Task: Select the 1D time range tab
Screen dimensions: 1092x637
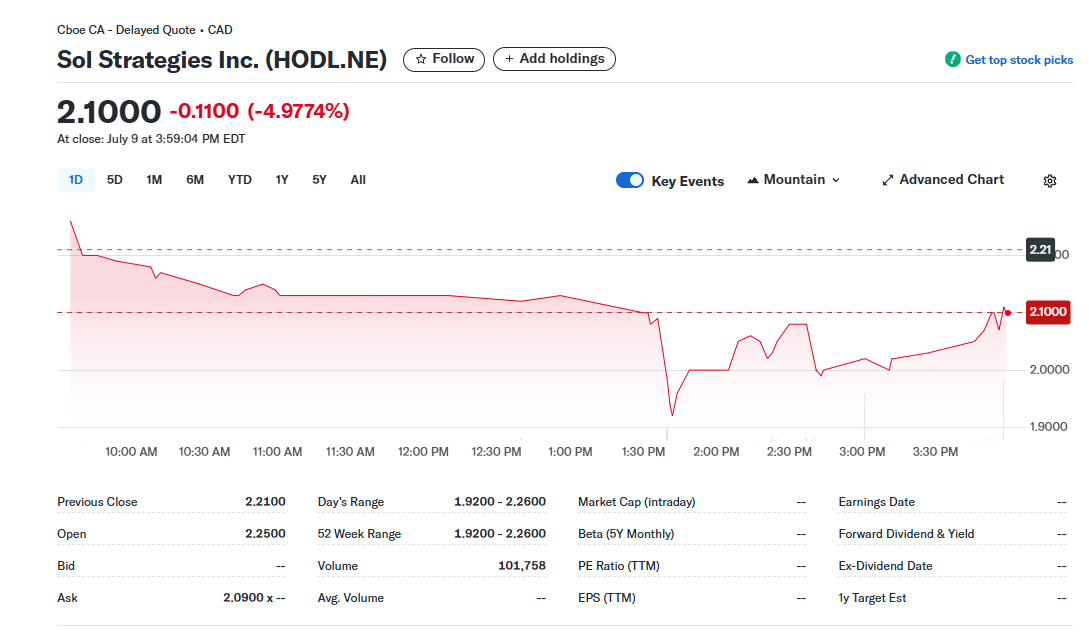Action: 76,180
